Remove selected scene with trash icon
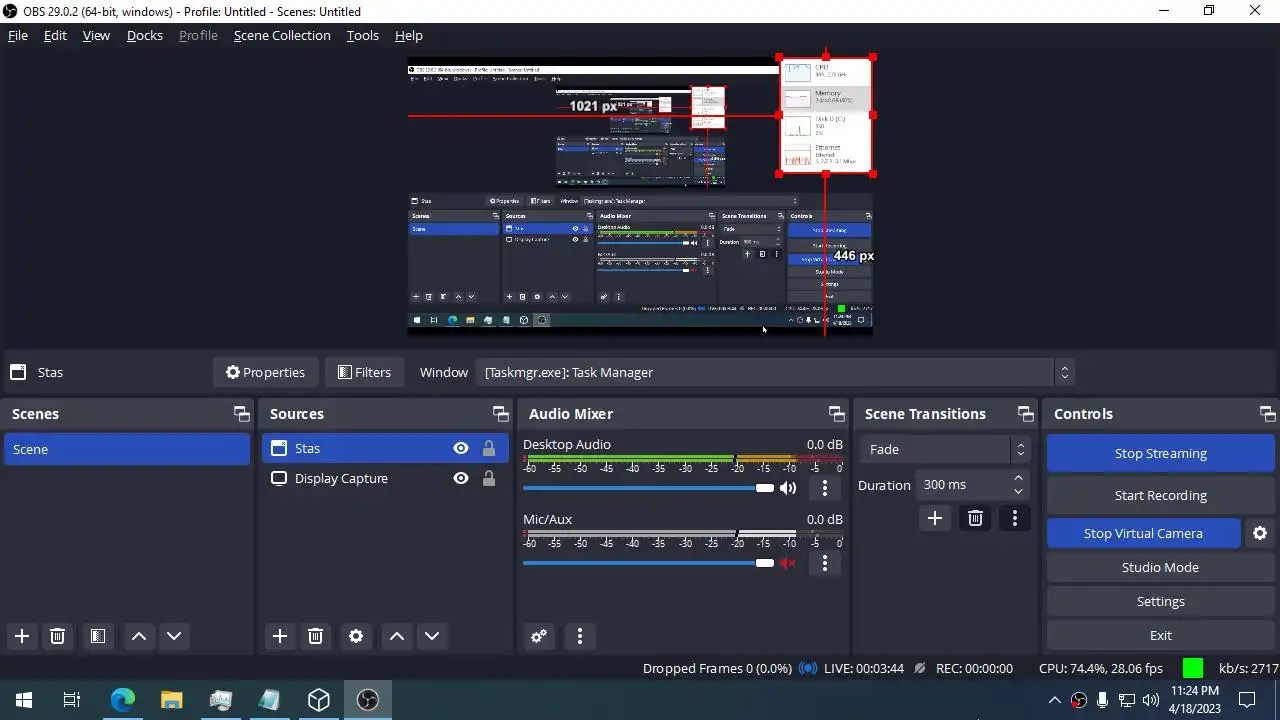 coord(58,636)
